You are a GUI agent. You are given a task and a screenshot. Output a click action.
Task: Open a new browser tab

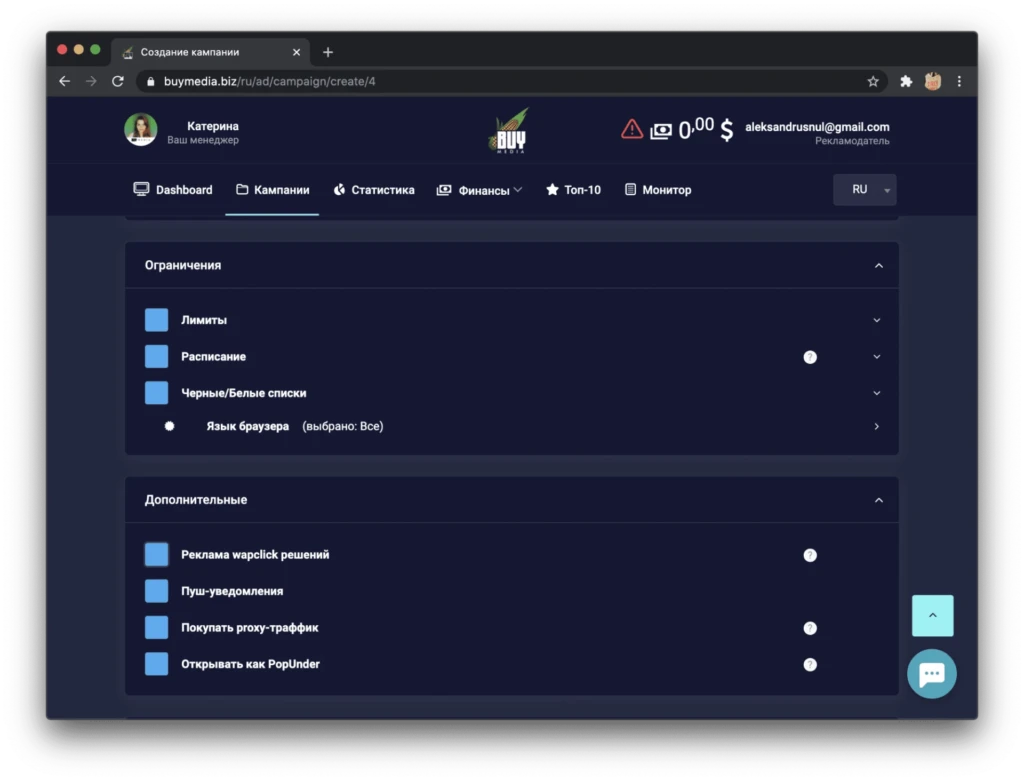point(328,52)
